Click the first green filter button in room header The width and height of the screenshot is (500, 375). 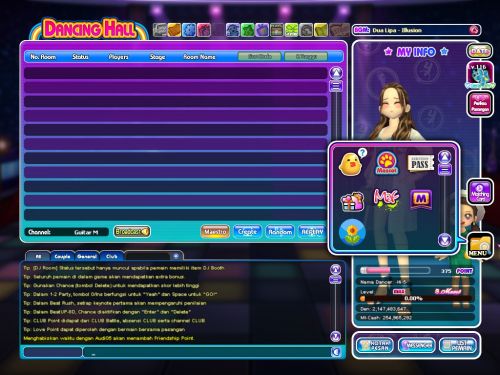pos(260,57)
